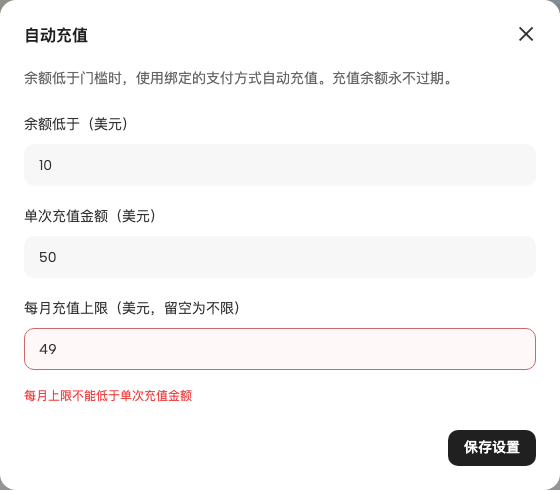Focus the red-outlined 每月充值上限 input field
Screen dimensions: 560x490
pyautogui.click(x=280, y=349)
